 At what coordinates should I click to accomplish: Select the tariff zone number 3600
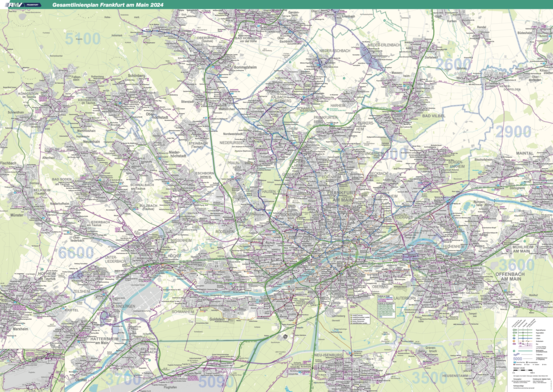pos(517,265)
